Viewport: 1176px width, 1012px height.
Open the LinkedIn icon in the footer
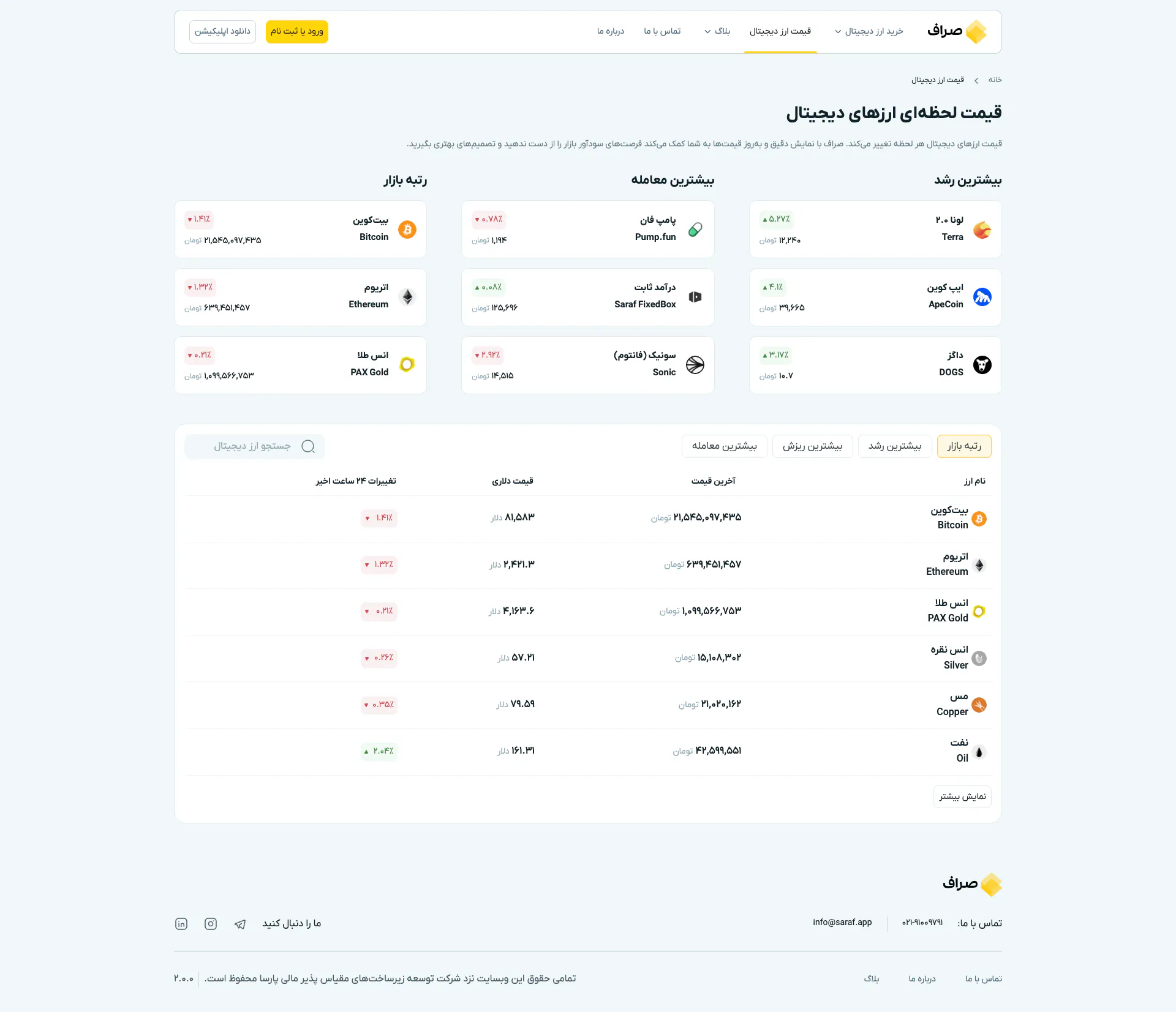pyautogui.click(x=181, y=924)
